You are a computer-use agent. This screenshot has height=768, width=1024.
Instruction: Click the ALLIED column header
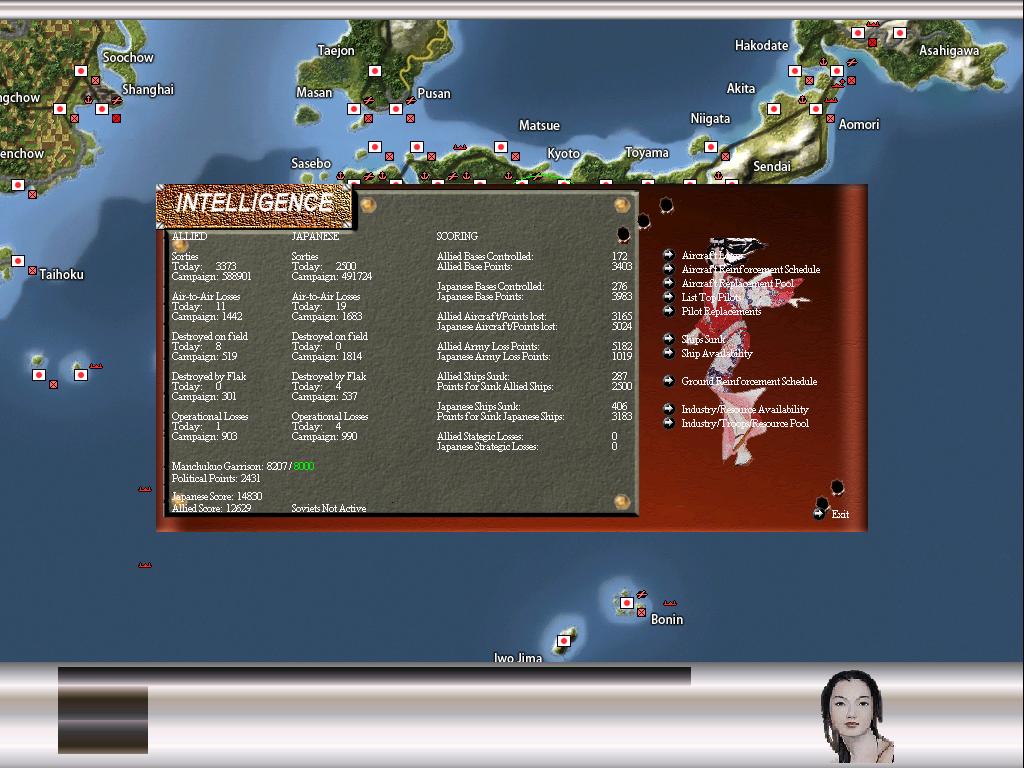(189, 236)
